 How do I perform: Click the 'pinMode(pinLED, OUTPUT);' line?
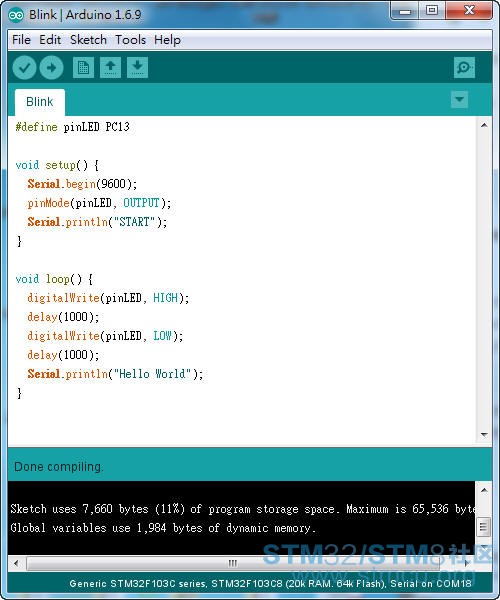(99, 203)
